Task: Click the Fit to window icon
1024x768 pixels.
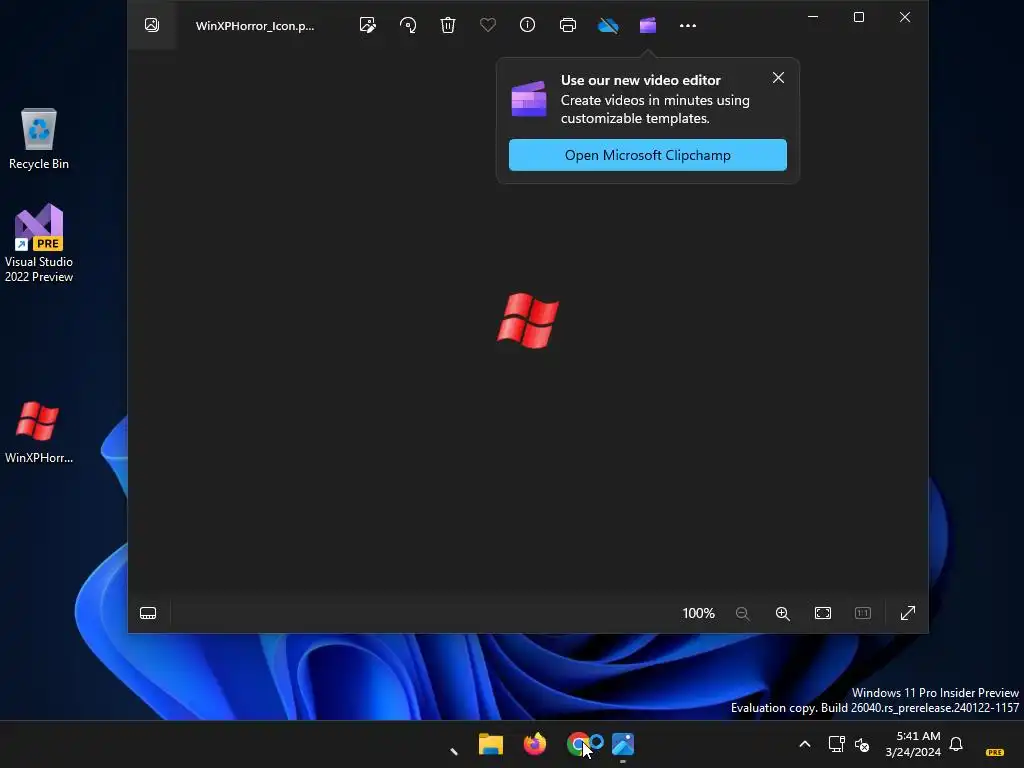Action: (x=823, y=613)
